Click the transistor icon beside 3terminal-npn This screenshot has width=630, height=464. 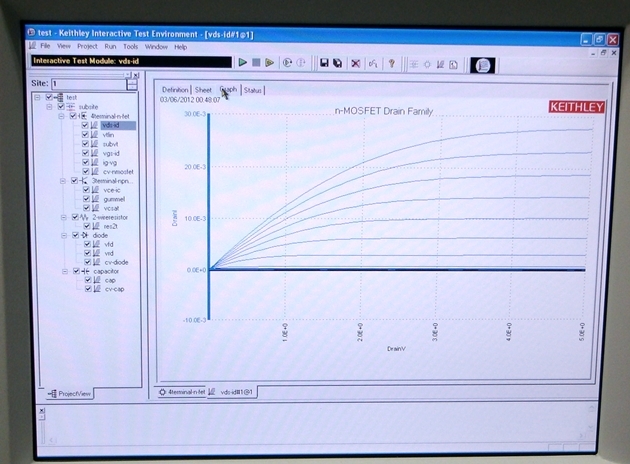[x=85, y=181]
